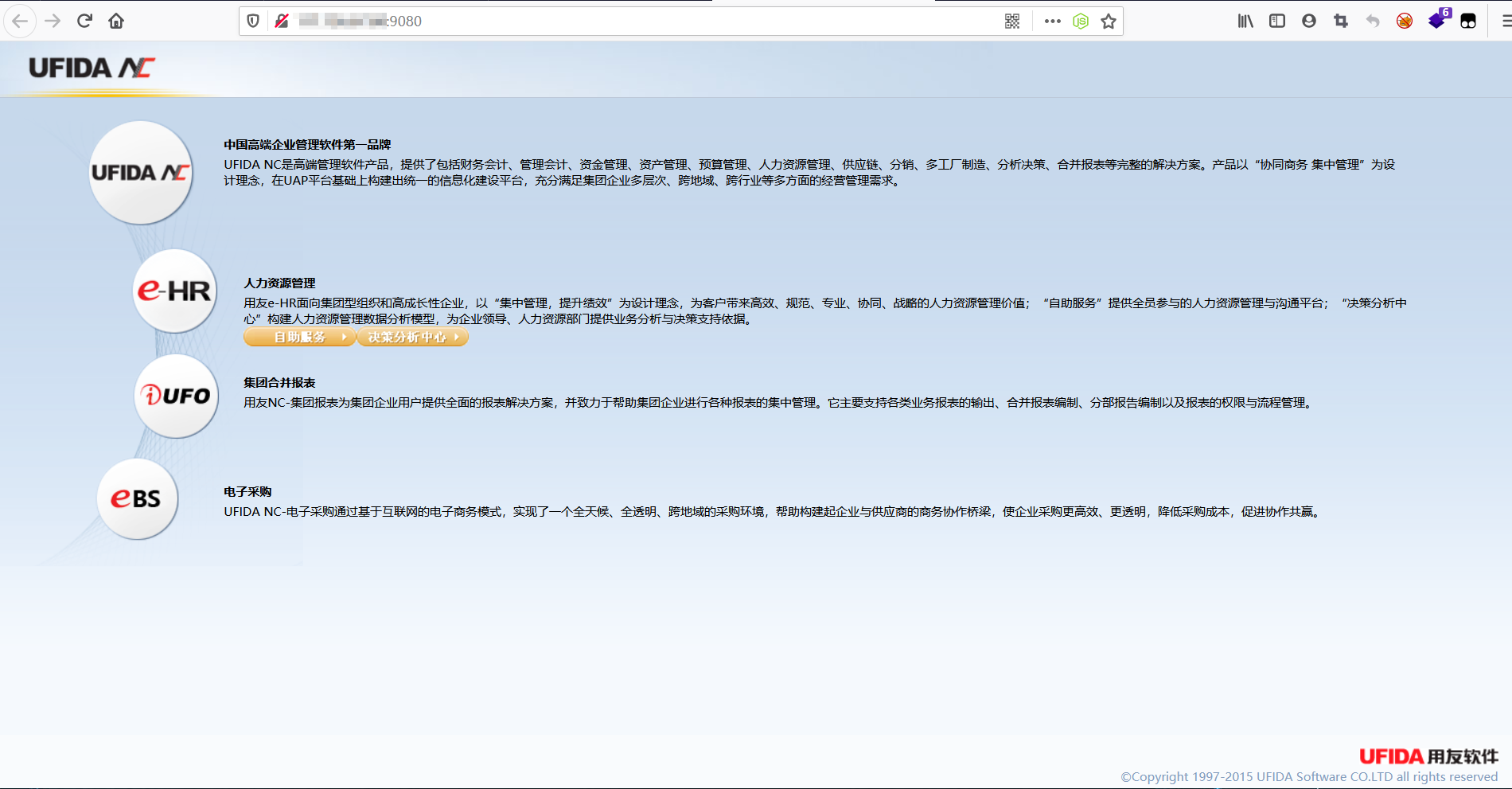Click the green Node.js hexagon icon
This screenshot has height=789, width=1512.
[1081, 21]
